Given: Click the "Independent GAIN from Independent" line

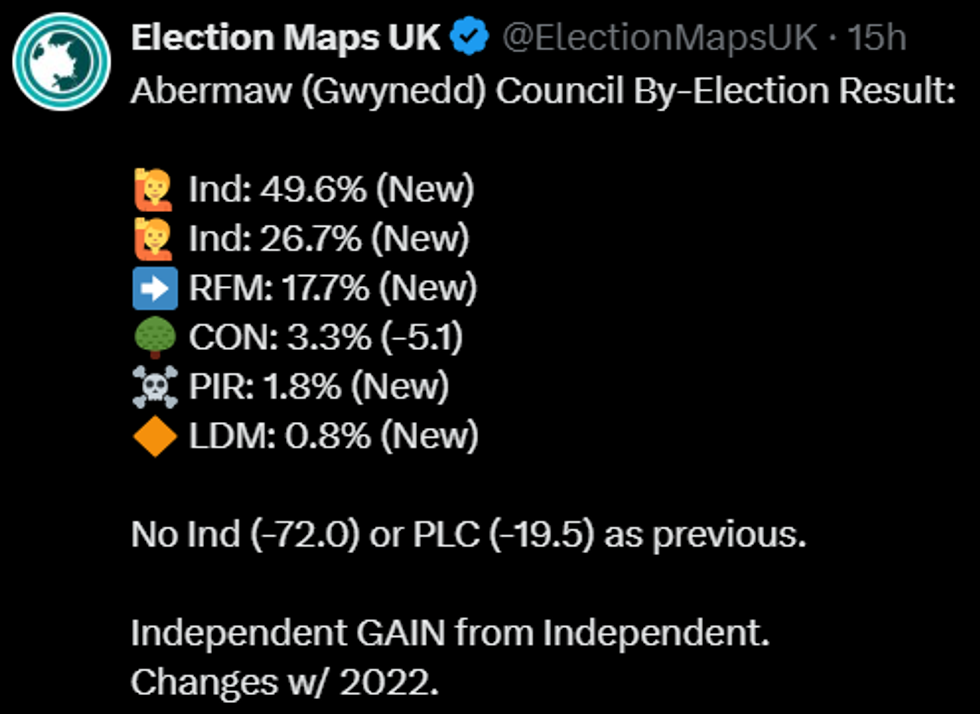Looking at the screenshot, I should pyautogui.click(x=450, y=633).
